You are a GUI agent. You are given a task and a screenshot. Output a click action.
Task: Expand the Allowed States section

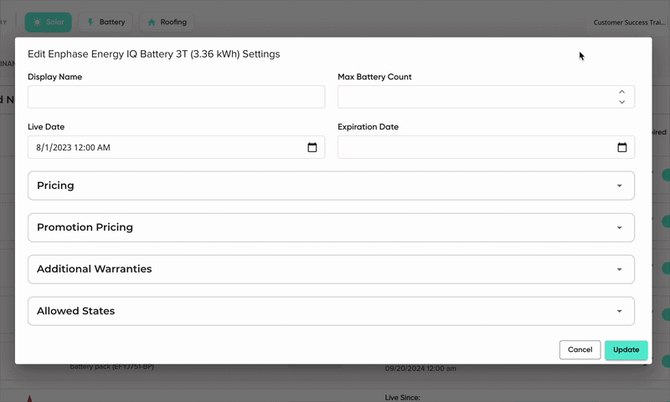(331, 311)
